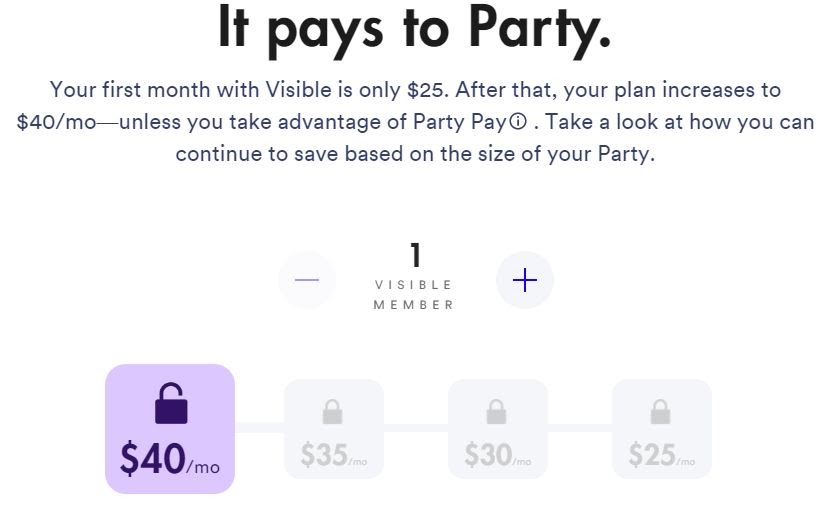Select the locked $25/mo tier
The image size is (830, 528).
pyautogui.click(x=662, y=429)
